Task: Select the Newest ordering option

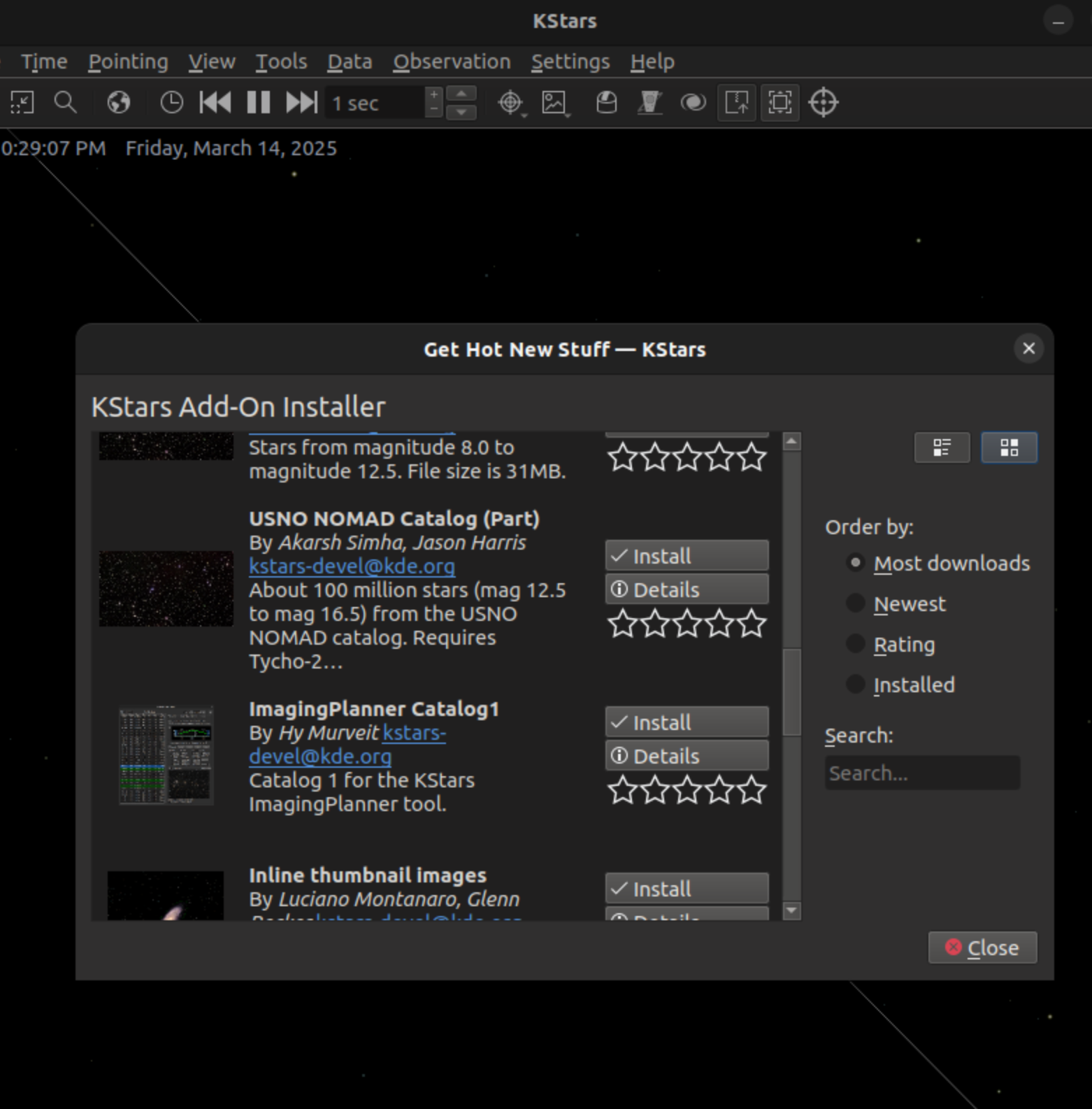Action: pyautogui.click(x=856, y=603)
